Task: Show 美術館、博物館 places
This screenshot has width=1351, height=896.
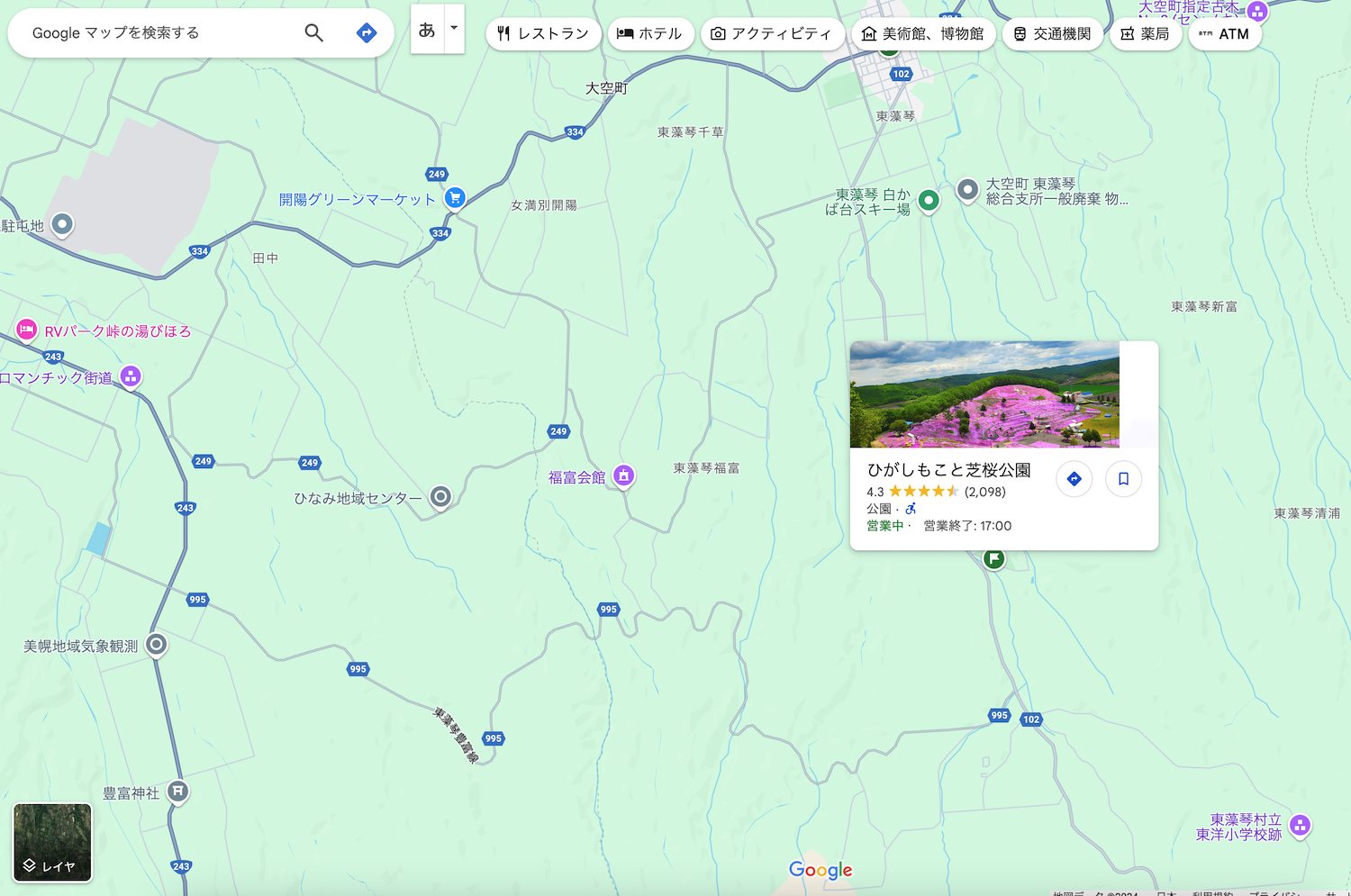Action: pos(923,34)
